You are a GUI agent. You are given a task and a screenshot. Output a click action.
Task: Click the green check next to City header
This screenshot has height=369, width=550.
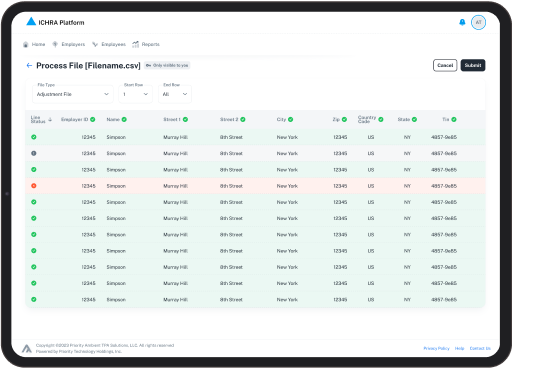click(x=290, y=120)
